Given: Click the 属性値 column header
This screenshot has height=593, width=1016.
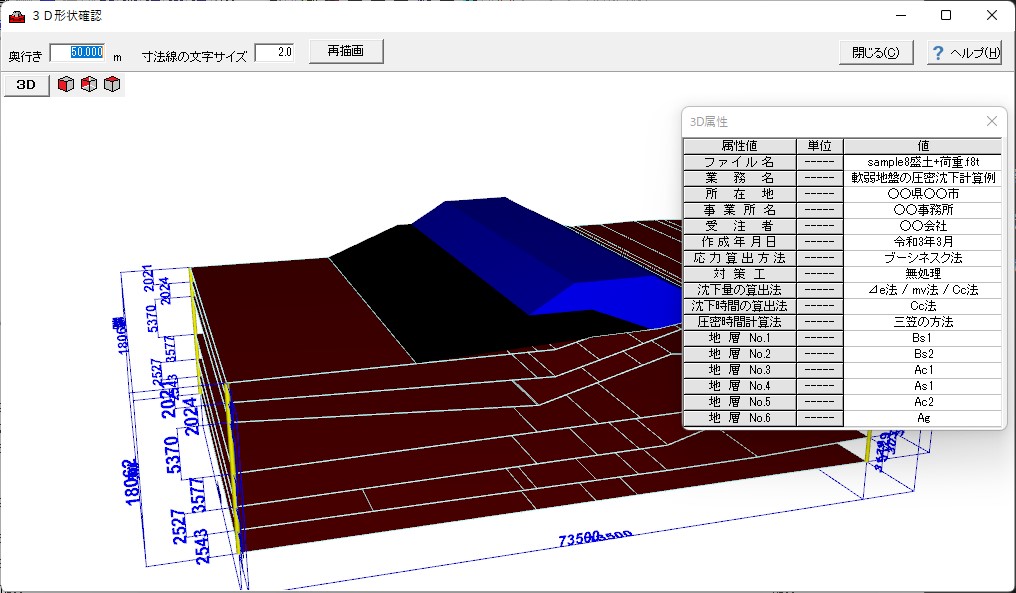Looking at the screenshot, I should (739, 146).
